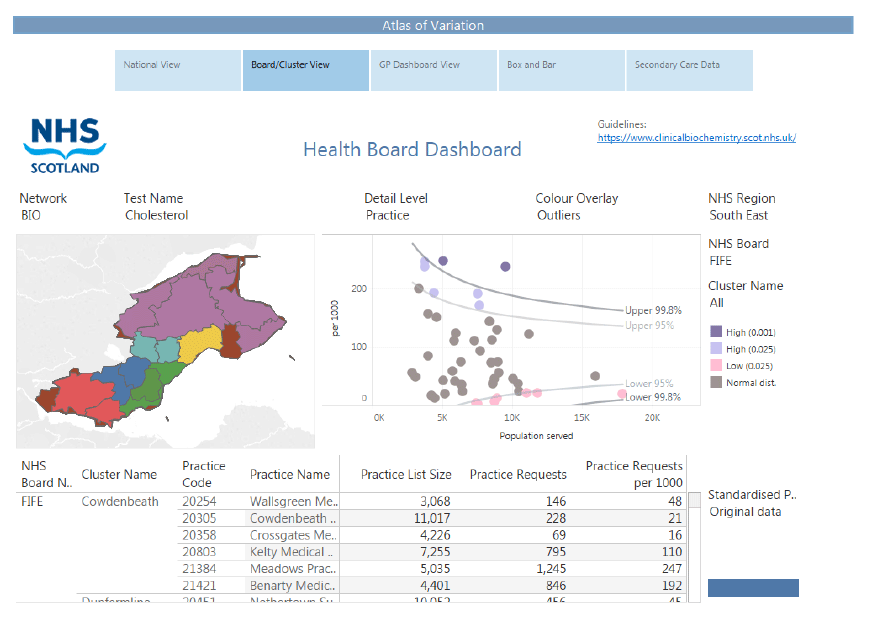Click the dark purple outlier dot near 10K
Viewport: 869px width, 622px height.
(x=505, y=267)
